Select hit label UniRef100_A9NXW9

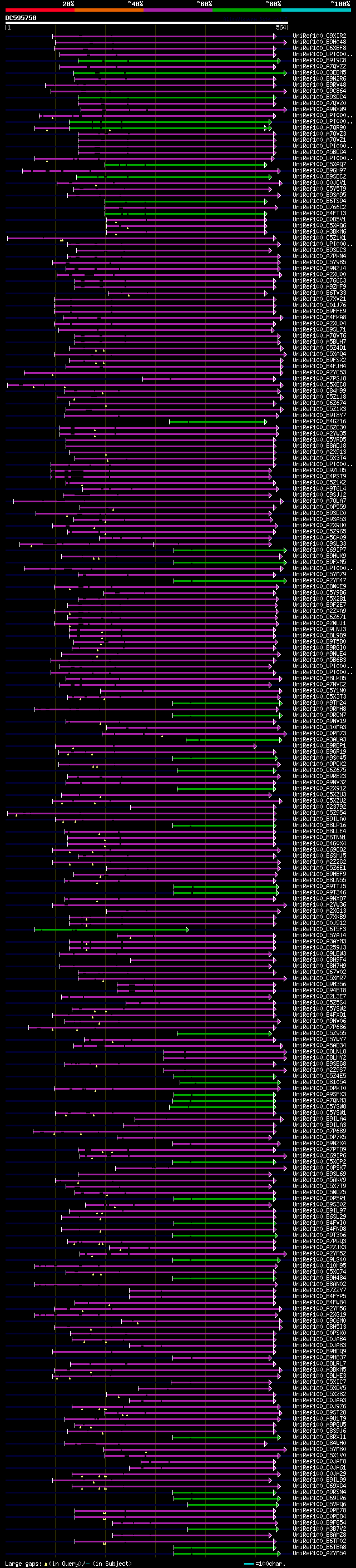coord(319,110)
